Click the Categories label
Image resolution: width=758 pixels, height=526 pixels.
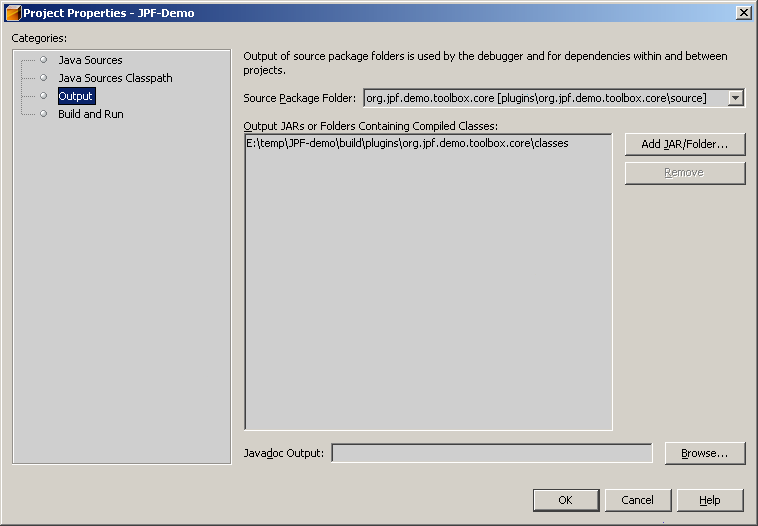pyautogui.click(x=39, y=38)
